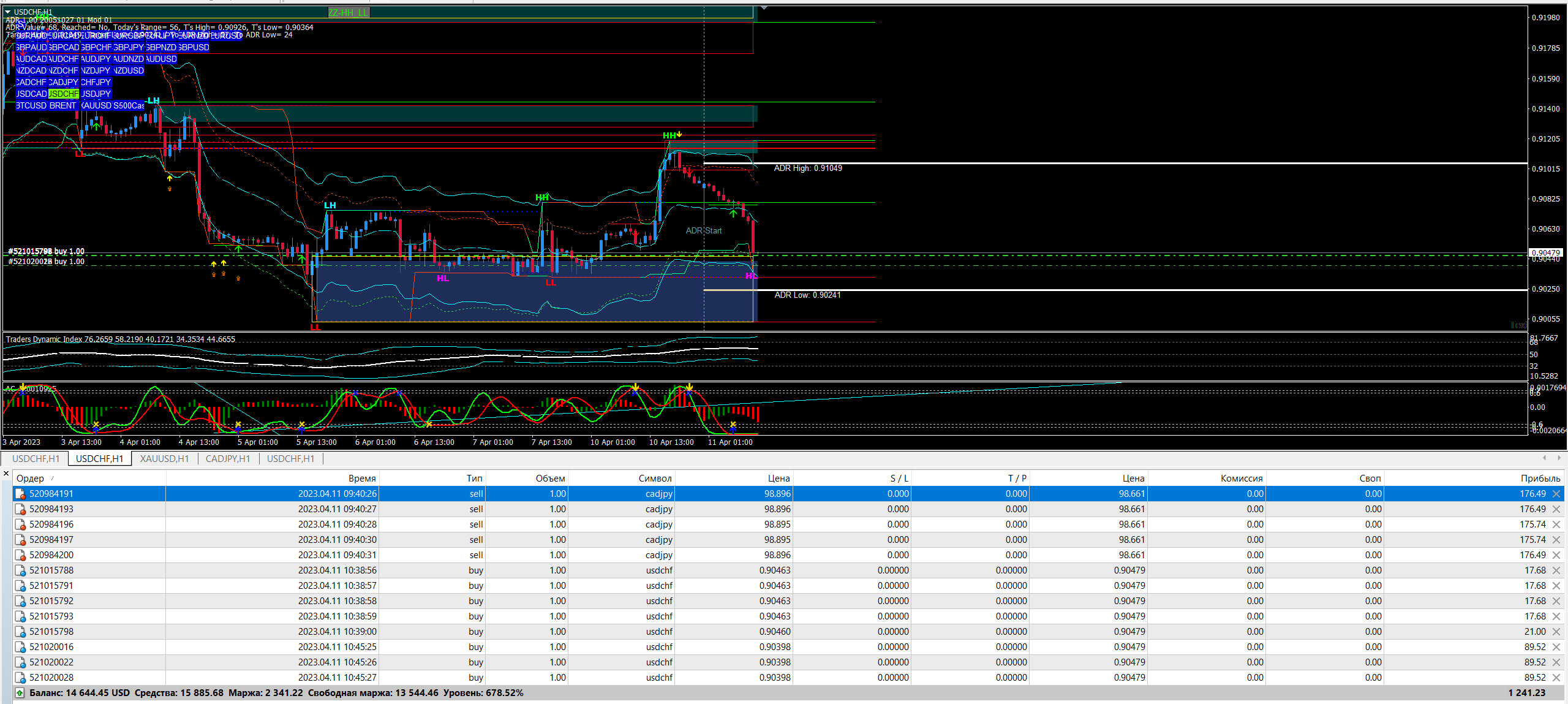
Task: Switch chart to CHFJPY symbol button
Action: tap(96, 82)
